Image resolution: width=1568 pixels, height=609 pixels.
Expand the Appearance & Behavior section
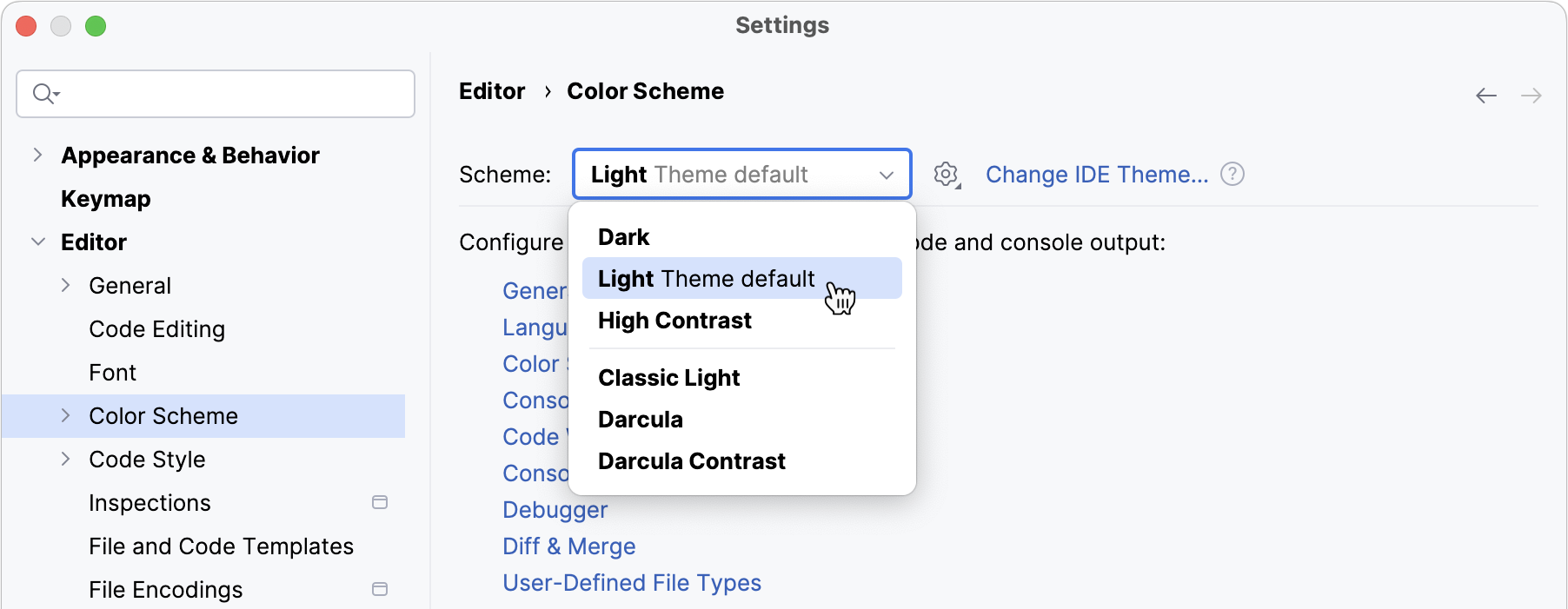point(38,155)
